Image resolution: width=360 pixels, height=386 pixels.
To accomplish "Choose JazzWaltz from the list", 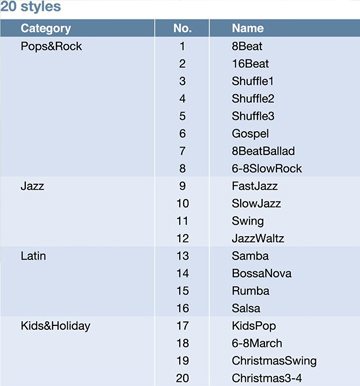I will pos(258,238).
